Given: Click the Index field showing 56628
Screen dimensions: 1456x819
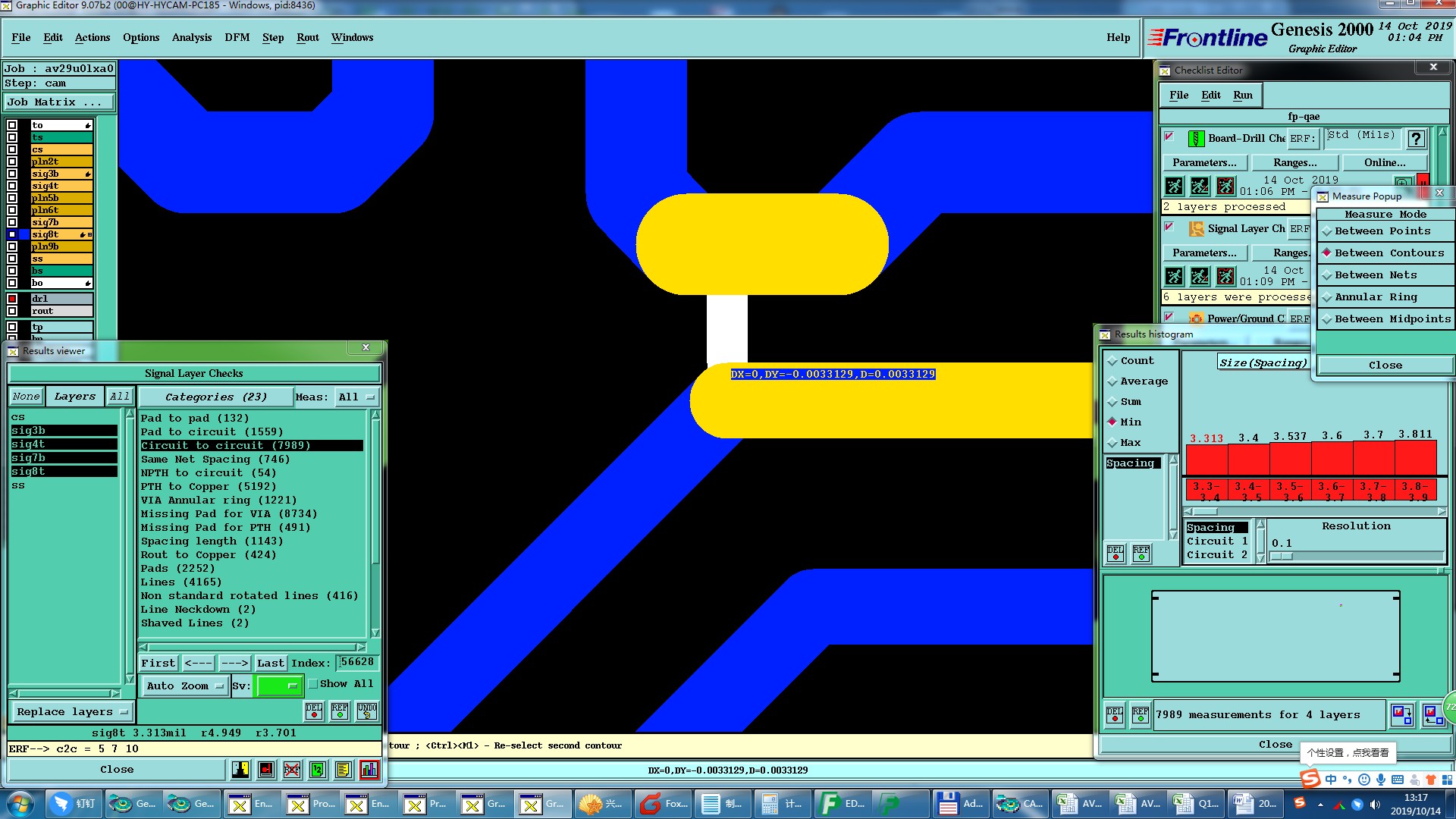Looking at the screenshot, I should [356, 663].
